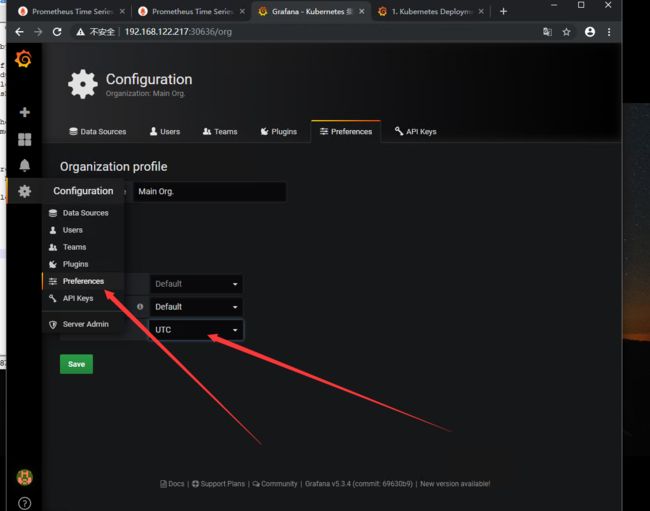
Task: Open the Create plus icon in sidebar
Action: tap(24, 113)
